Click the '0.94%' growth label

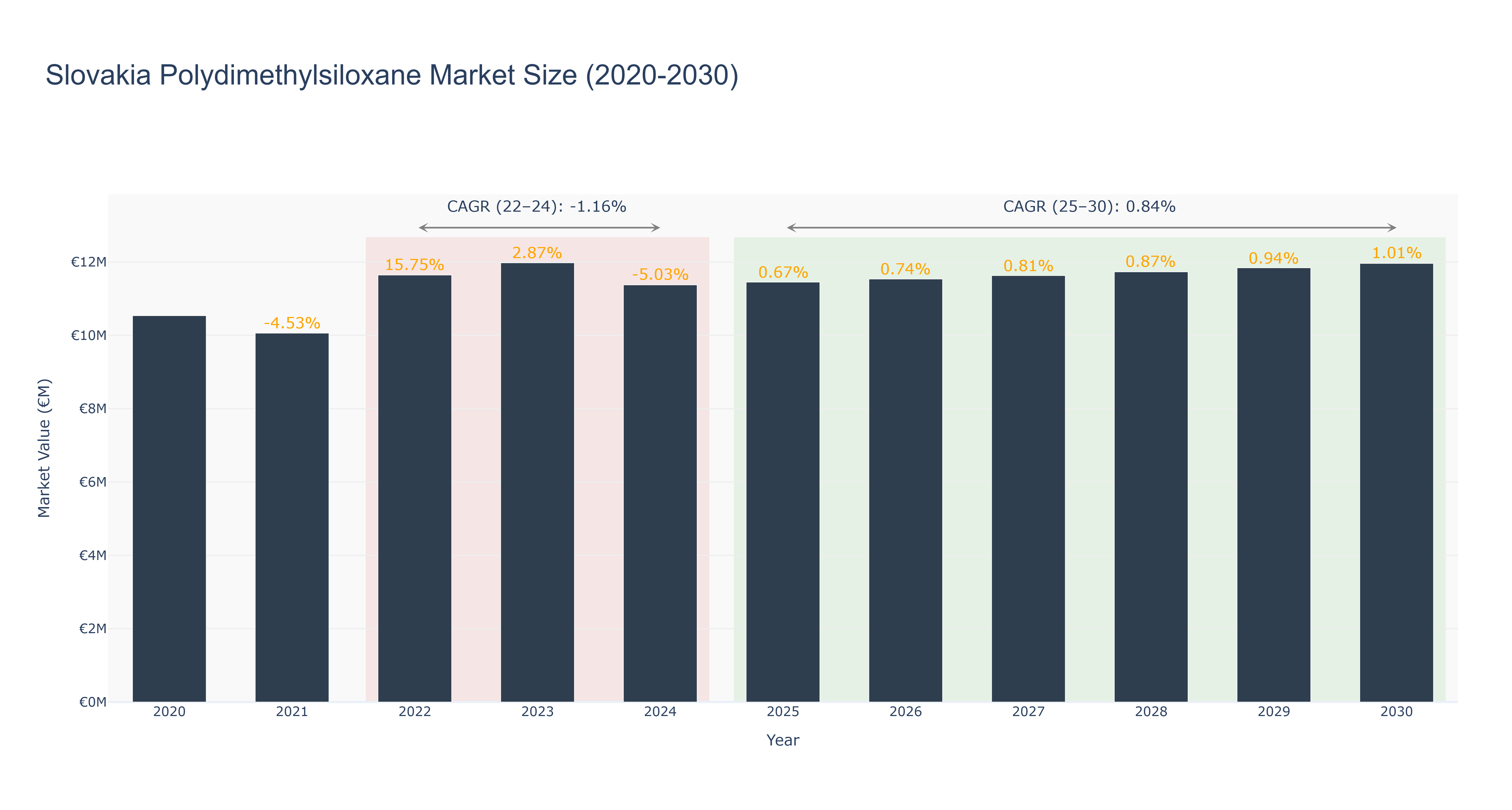(1273, 258)
